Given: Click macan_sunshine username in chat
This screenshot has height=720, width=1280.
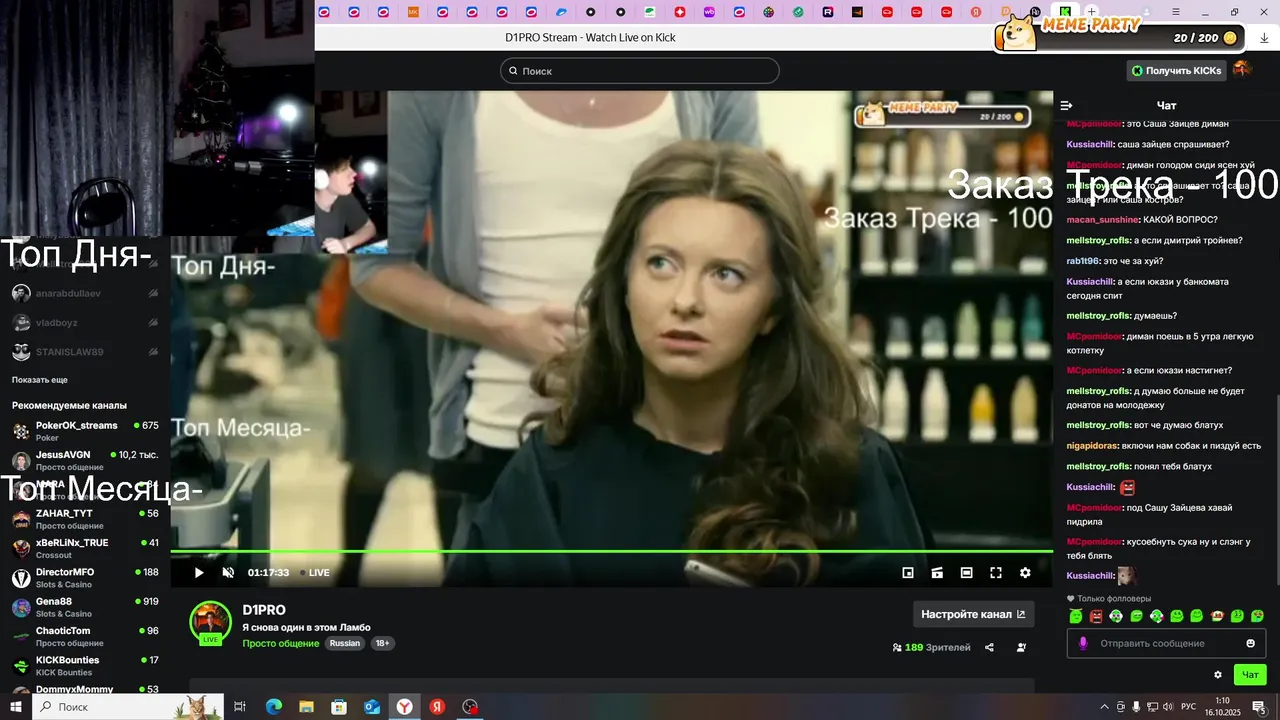Looking at the screenshot, I should pos(1103,220).
